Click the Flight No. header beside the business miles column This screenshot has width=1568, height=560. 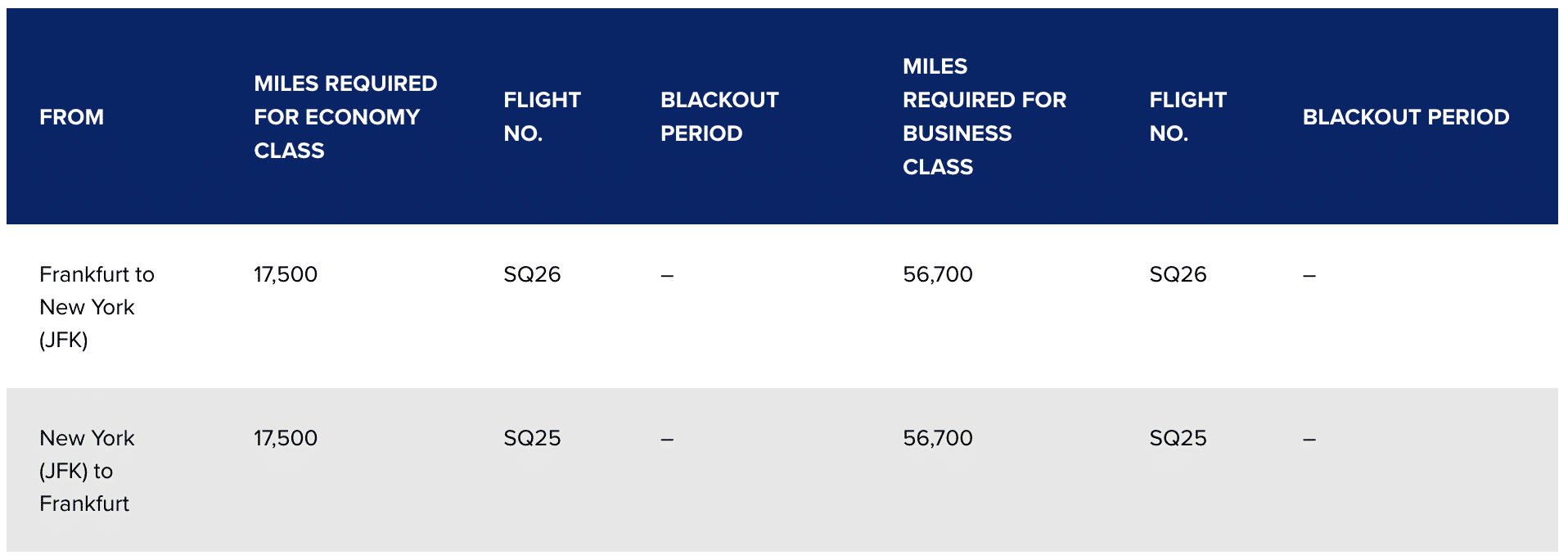pos(1187,117)
